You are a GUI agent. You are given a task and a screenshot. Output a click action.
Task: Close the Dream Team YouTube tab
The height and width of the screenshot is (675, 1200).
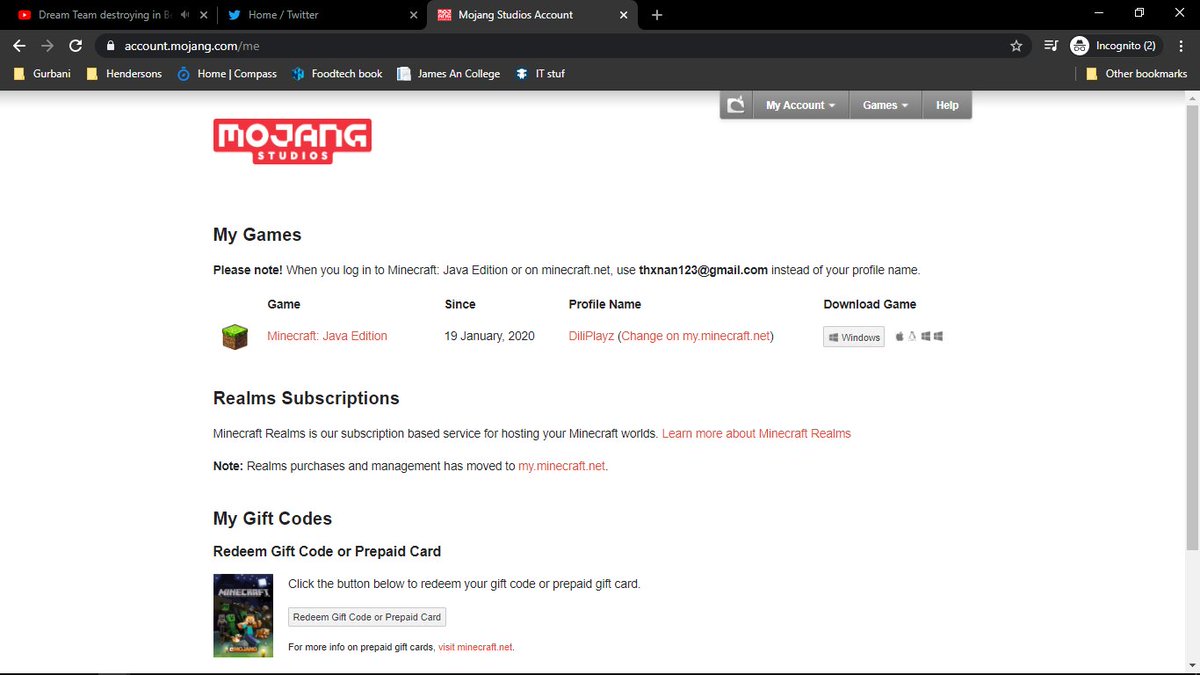click(205, 15)
